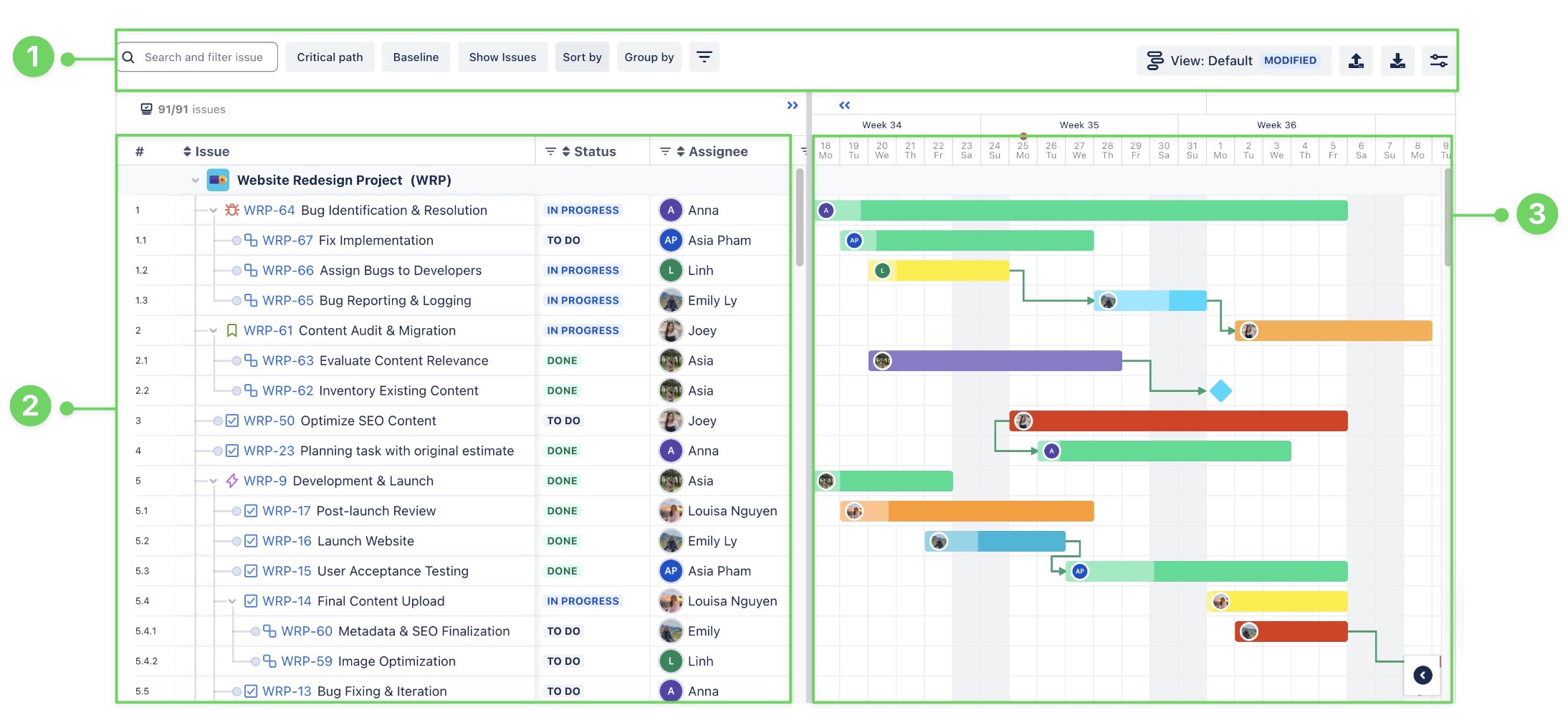
Task: Click the Website Redesign Project avatar icon
Action: (218, 180)
